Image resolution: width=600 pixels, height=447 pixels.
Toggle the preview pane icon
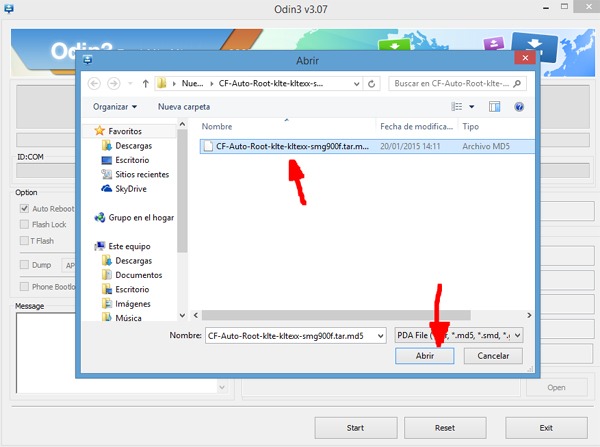click(494, 106)
